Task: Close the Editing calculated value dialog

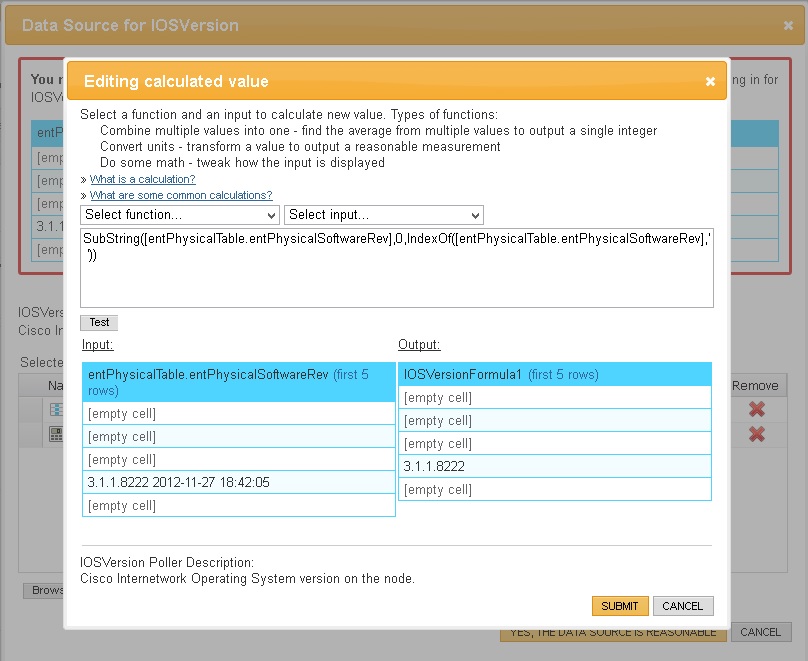Action: pyautogui.click(x=710, y=81)
